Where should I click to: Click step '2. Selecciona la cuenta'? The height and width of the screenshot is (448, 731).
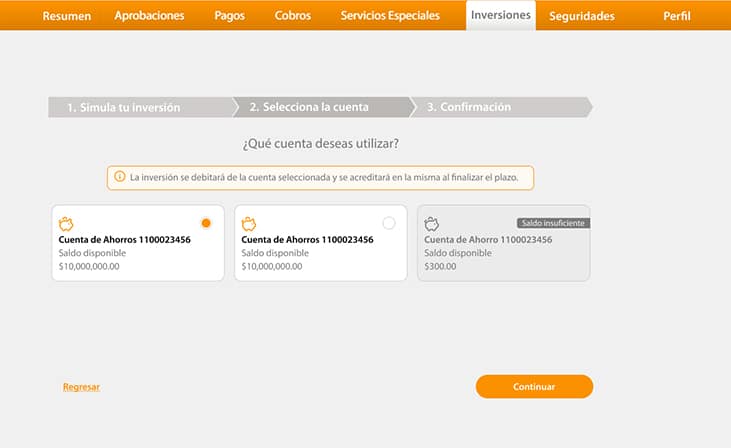309,107
